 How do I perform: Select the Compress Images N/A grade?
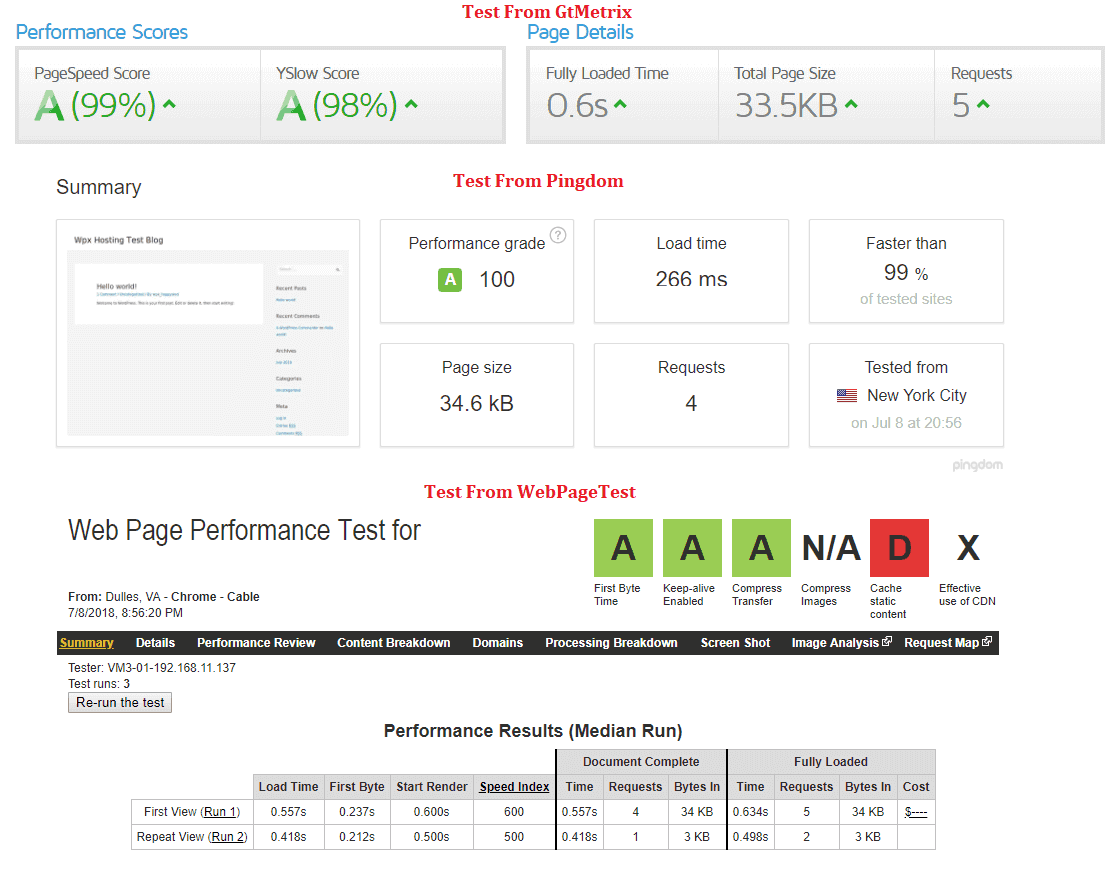point(831,548)
